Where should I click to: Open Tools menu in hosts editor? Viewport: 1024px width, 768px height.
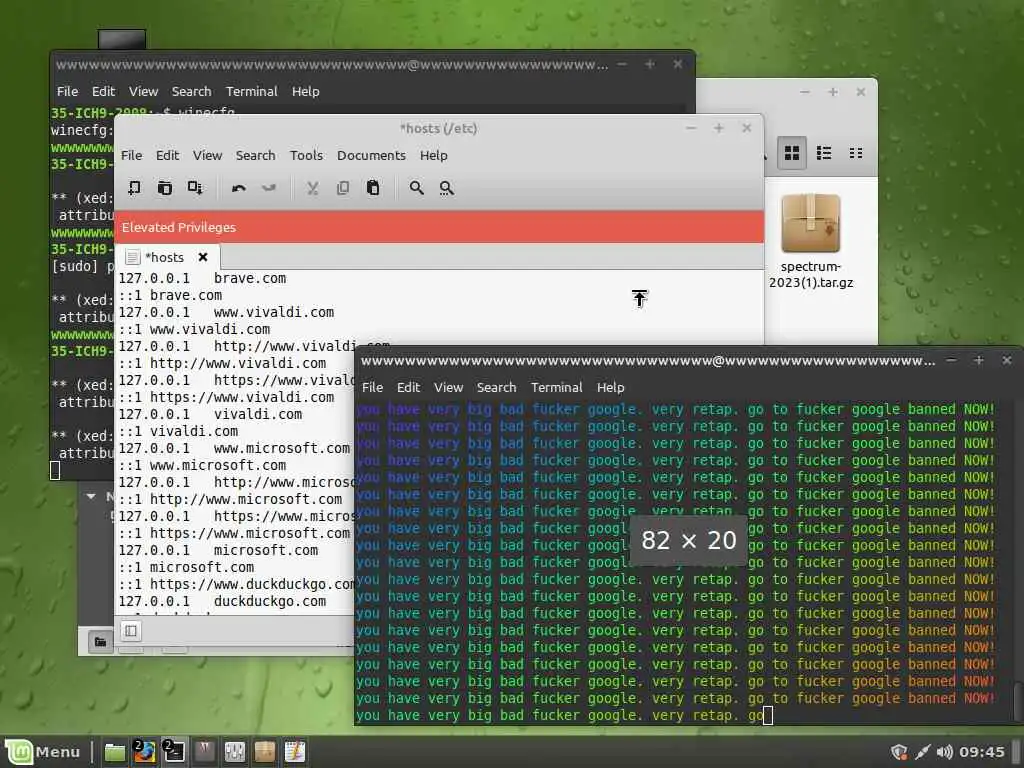pos(306,155)
